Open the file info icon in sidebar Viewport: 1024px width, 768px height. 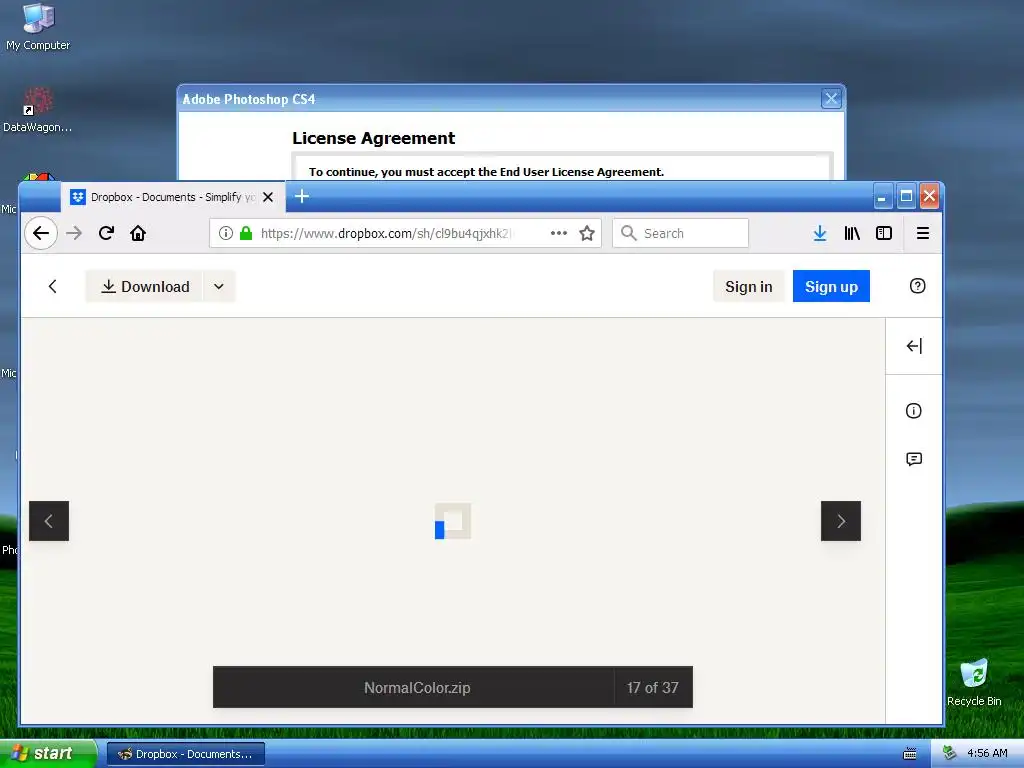tap(914, 411)
